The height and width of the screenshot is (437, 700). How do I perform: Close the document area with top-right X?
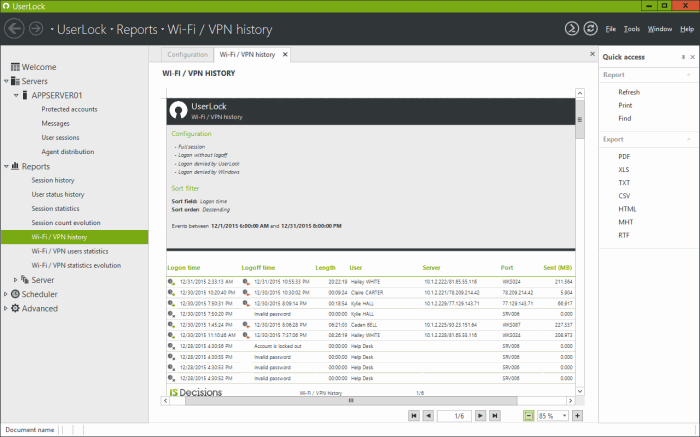click(592, 54)
